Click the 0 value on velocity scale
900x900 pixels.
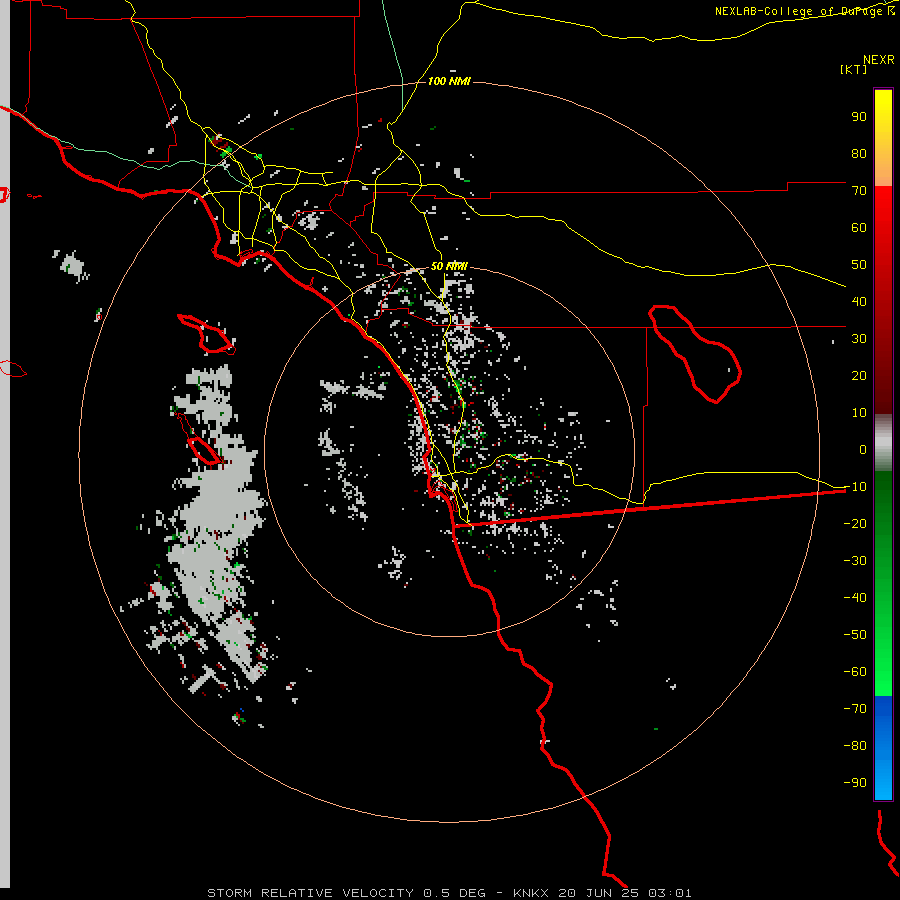tap(863, 450)
